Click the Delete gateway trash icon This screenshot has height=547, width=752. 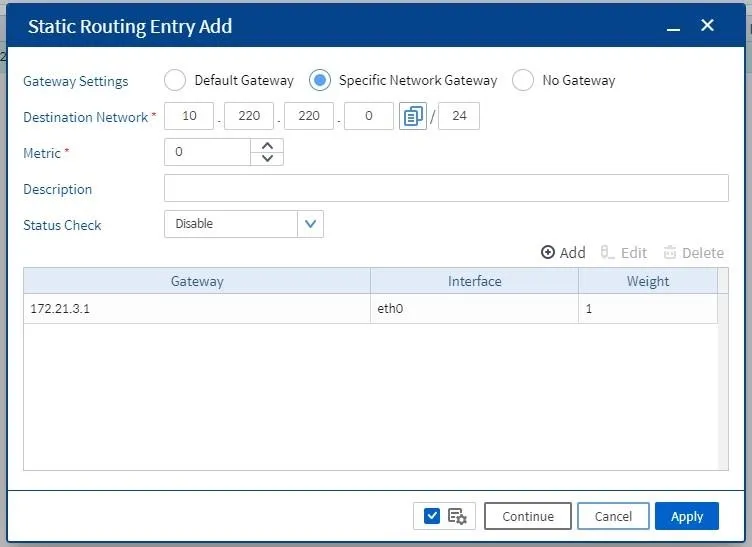tap(670, 252)
